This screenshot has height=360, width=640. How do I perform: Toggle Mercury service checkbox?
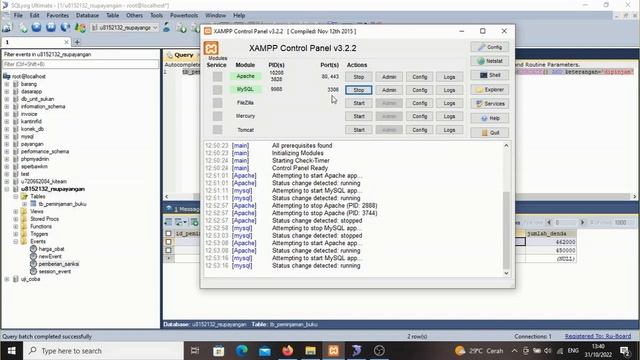point(217,116)
